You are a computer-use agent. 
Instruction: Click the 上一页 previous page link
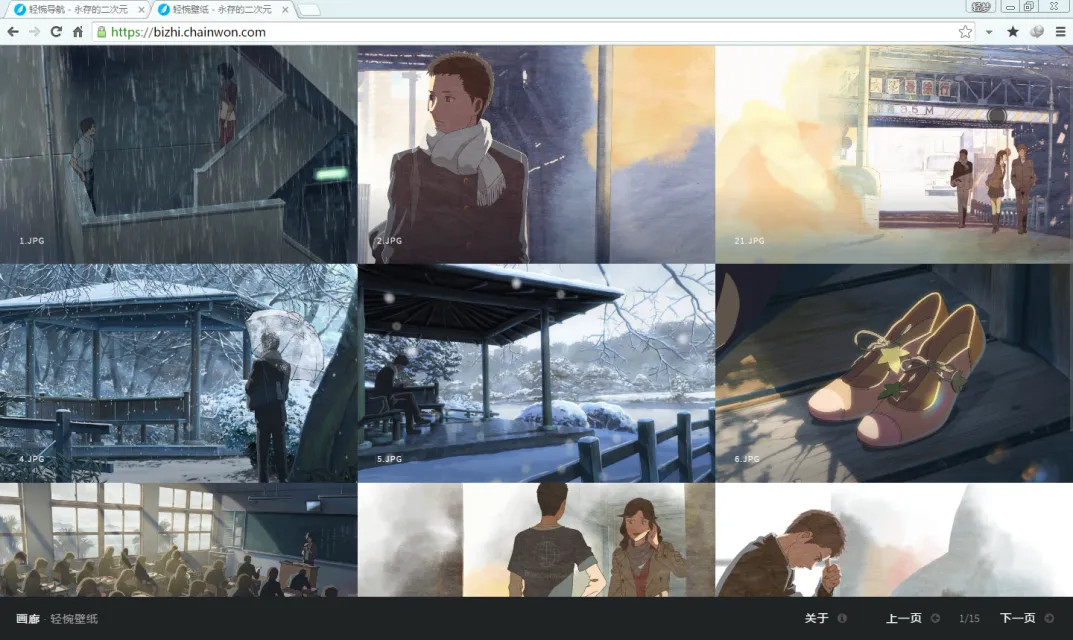coord(904,619)
